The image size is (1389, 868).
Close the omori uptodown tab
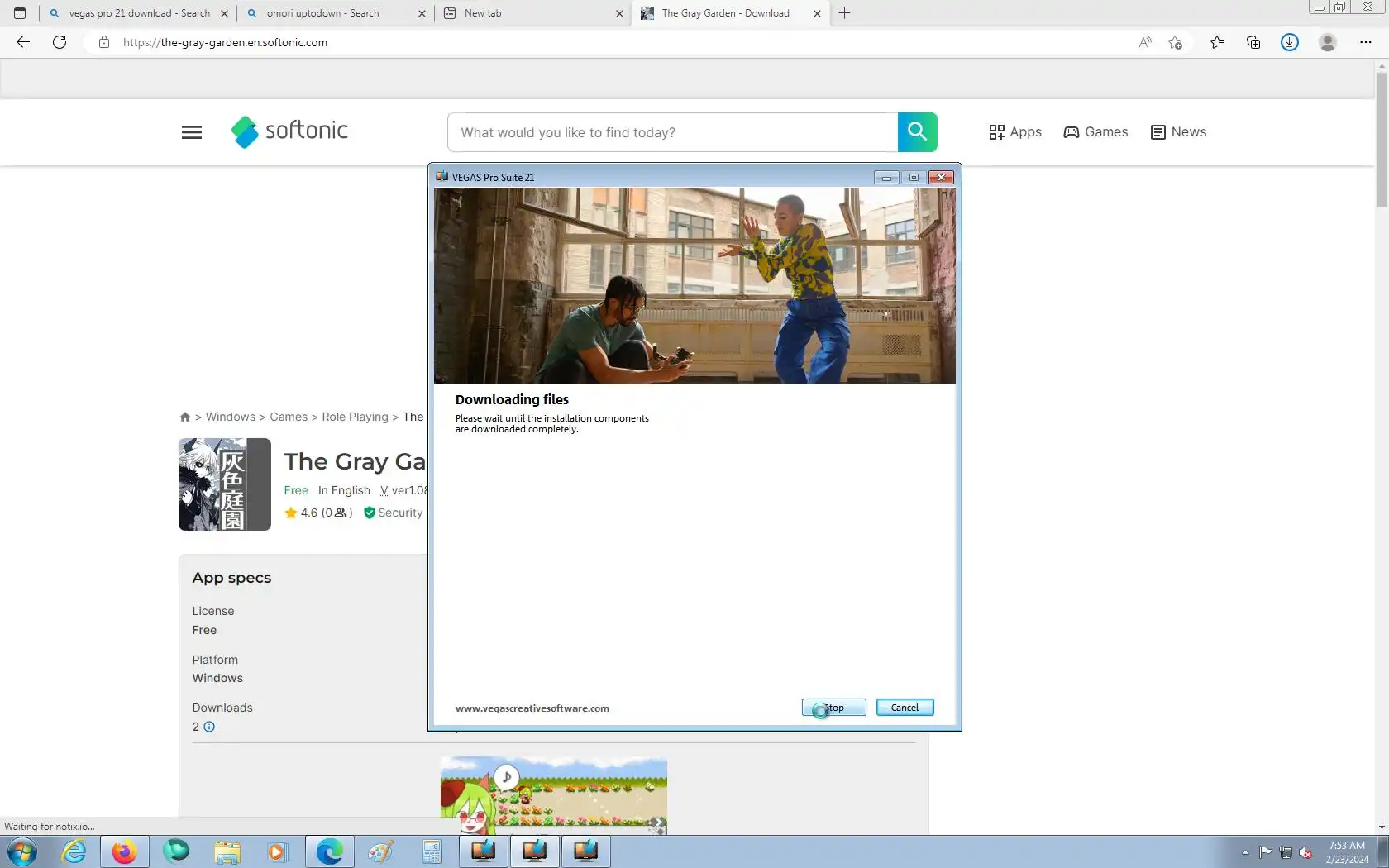point(422,13)
